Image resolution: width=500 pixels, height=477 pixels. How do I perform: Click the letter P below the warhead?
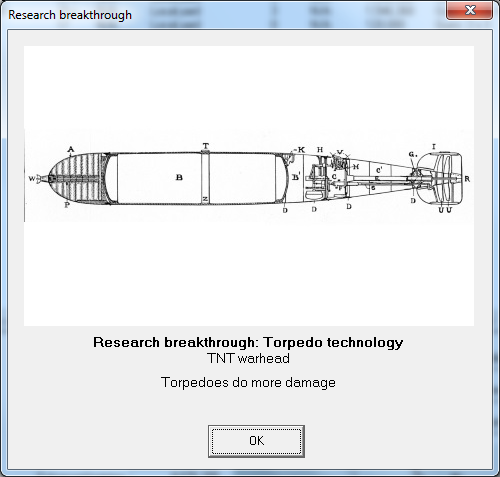[67, 205]
